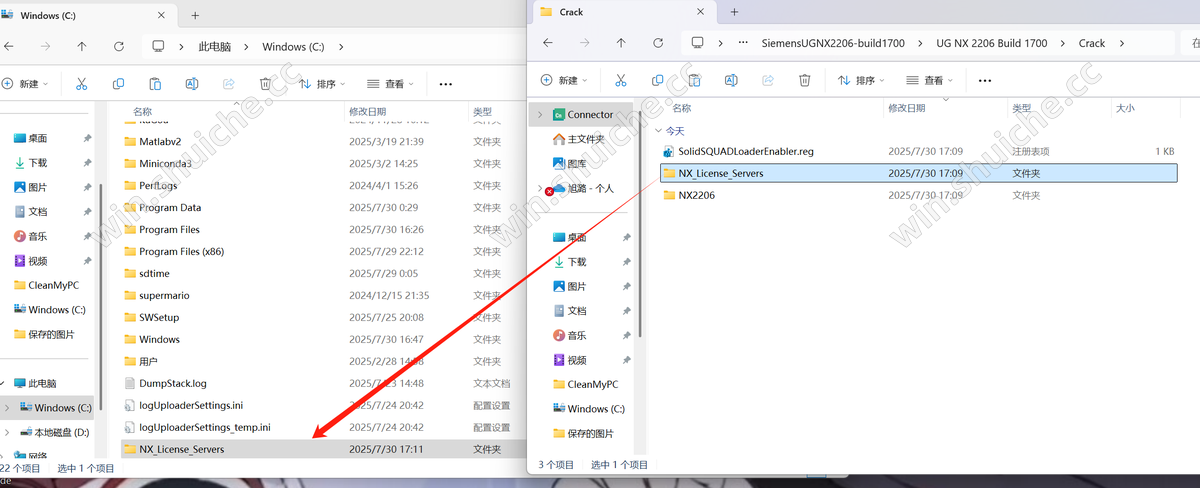Click the Crack breadcrumb in address bar
The width and height of the screenshot is (1200, 488).
[1092, 43]
